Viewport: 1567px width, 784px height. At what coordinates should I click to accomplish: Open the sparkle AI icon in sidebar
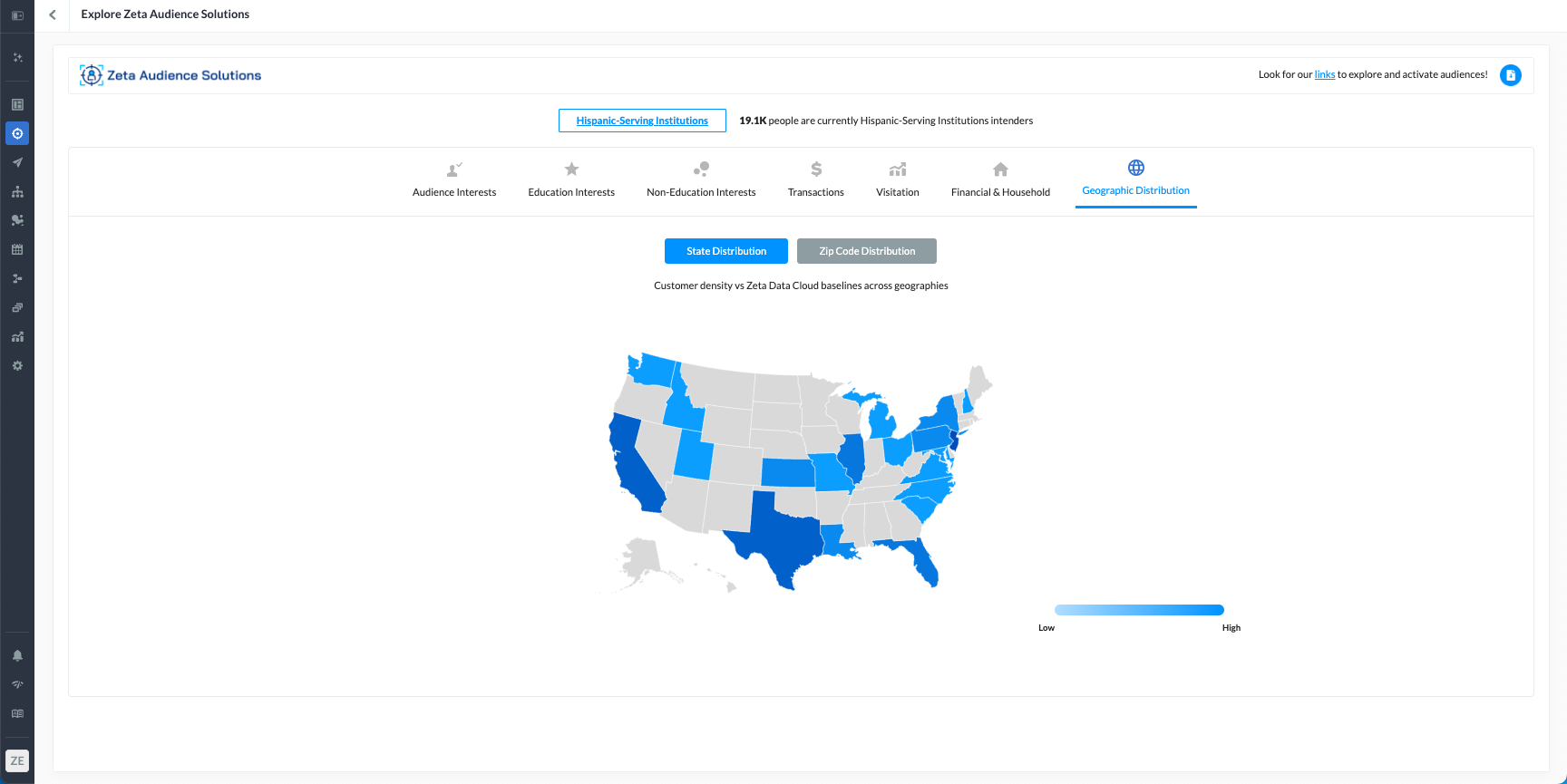point(17,57)
